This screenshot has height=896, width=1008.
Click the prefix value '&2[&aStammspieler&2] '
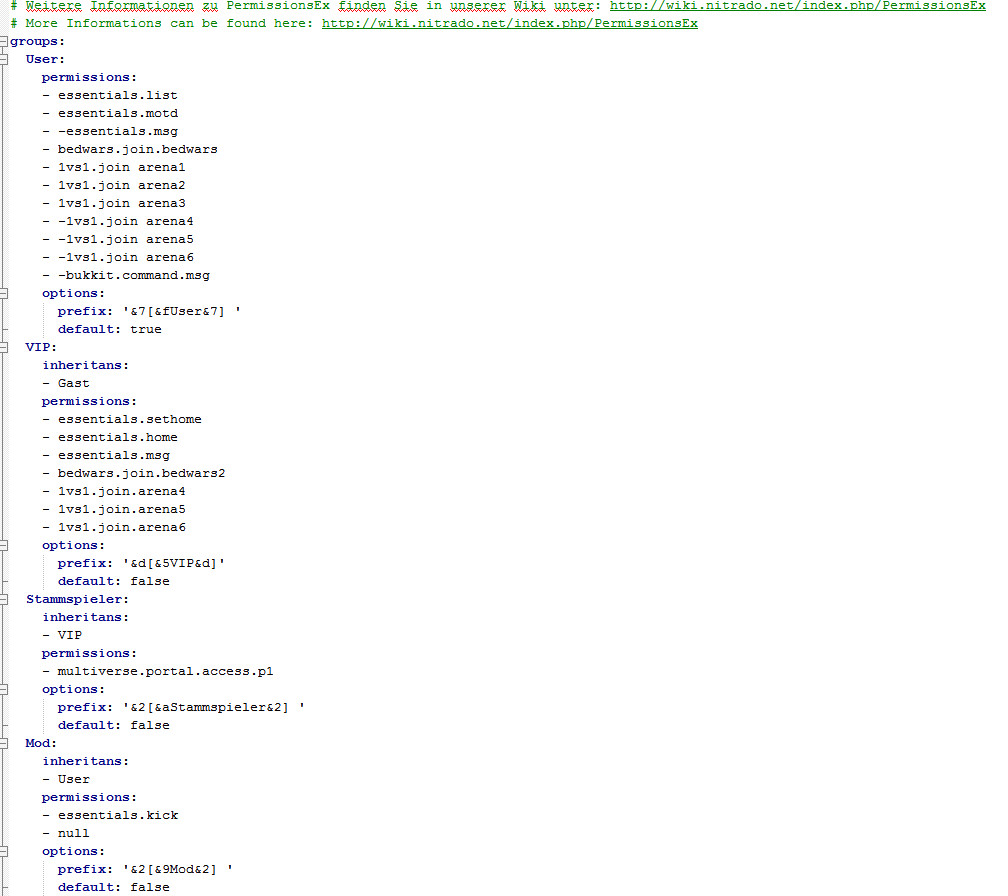[213, 708]
